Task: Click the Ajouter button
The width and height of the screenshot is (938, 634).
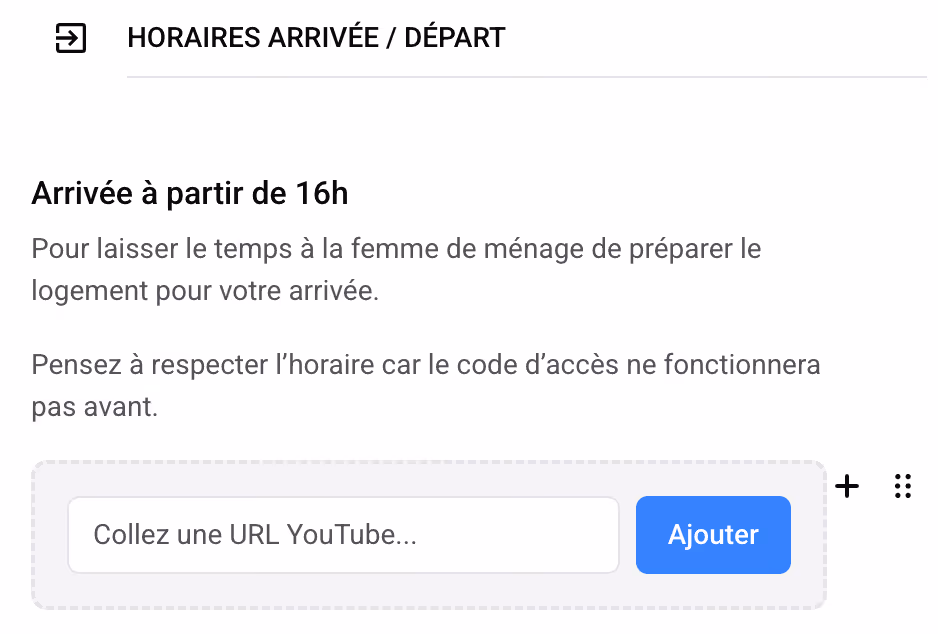Action: coord(713,535)
